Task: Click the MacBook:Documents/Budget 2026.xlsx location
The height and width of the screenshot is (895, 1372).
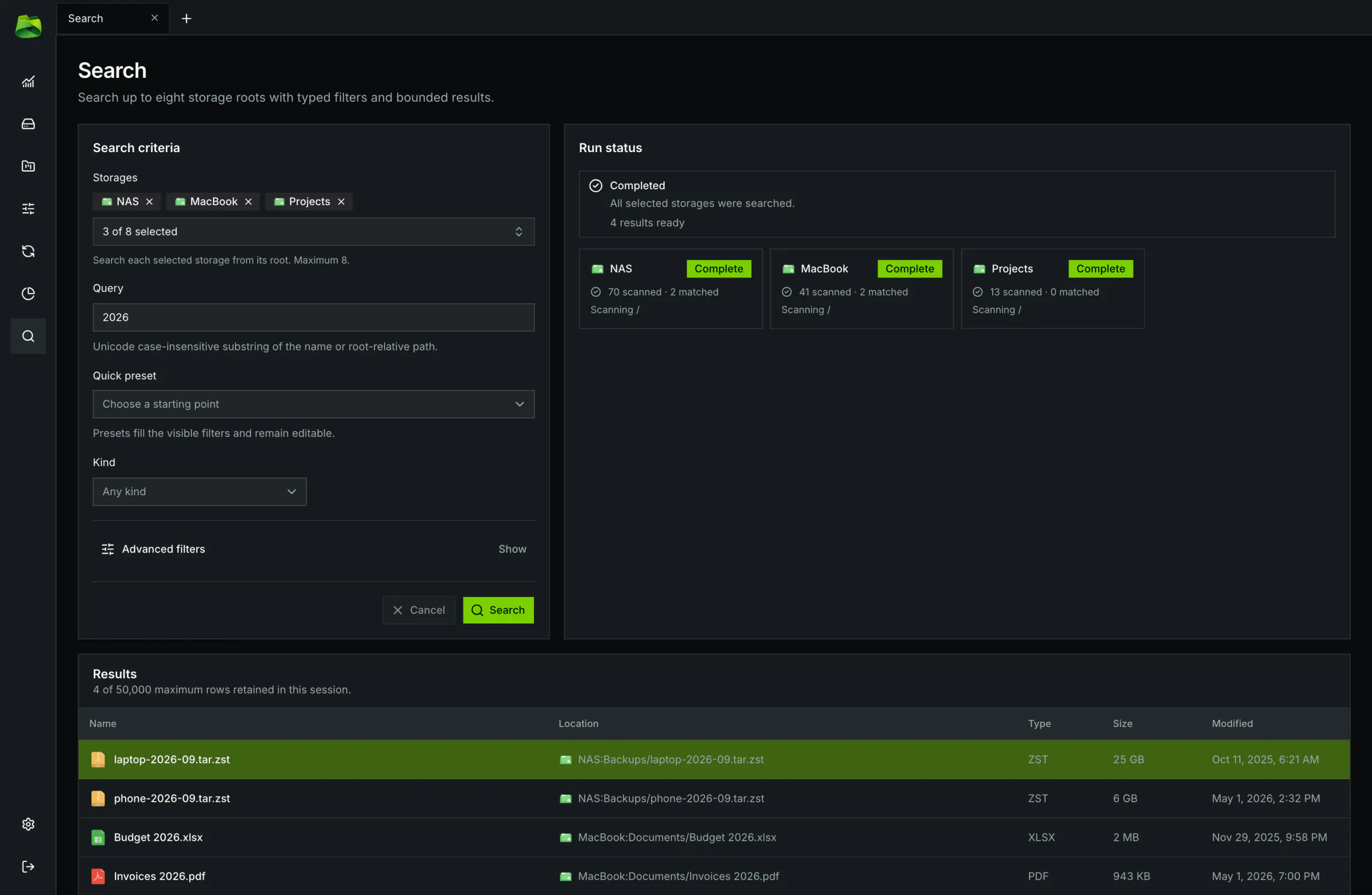Action: (677, 837)
